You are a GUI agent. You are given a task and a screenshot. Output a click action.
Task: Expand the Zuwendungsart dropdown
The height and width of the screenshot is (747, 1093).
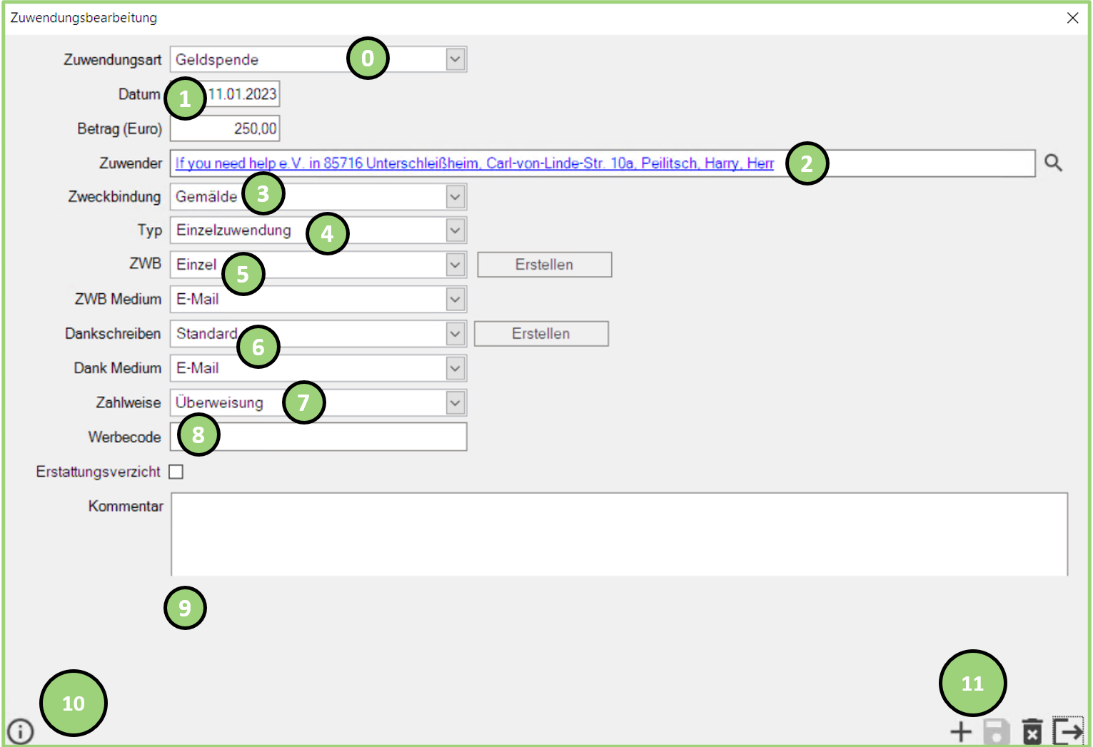click(455, 60)
